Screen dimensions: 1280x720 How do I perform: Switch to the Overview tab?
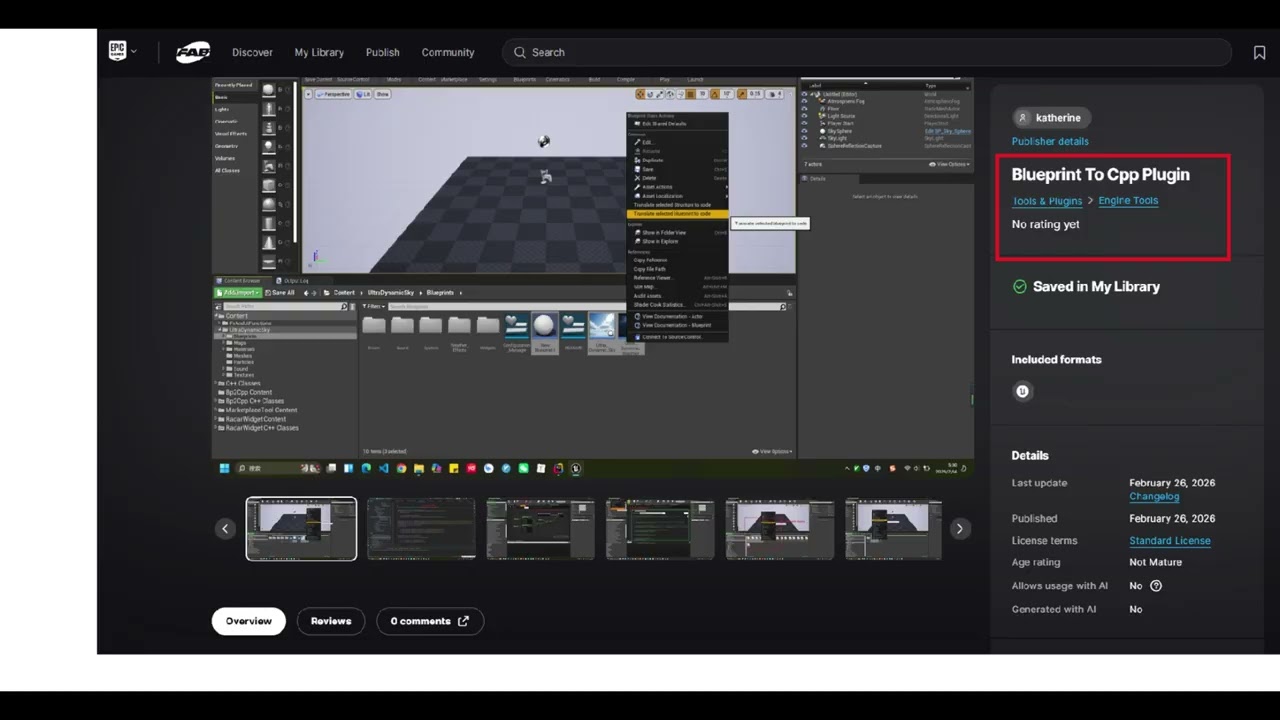(x=248, y=621)
